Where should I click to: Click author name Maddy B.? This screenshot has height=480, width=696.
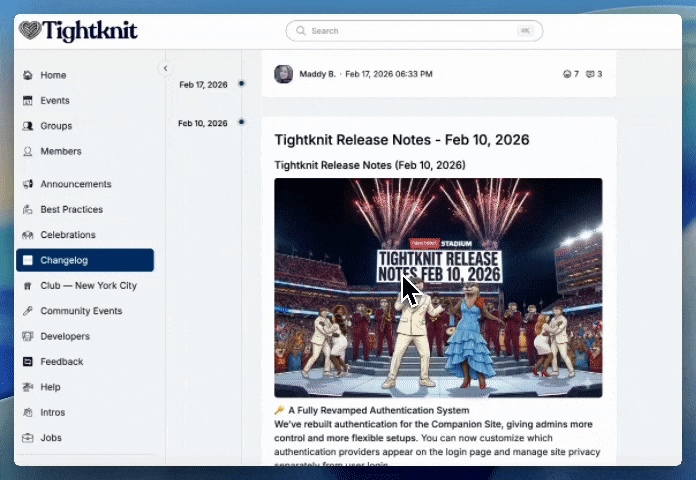coord(317,74)
